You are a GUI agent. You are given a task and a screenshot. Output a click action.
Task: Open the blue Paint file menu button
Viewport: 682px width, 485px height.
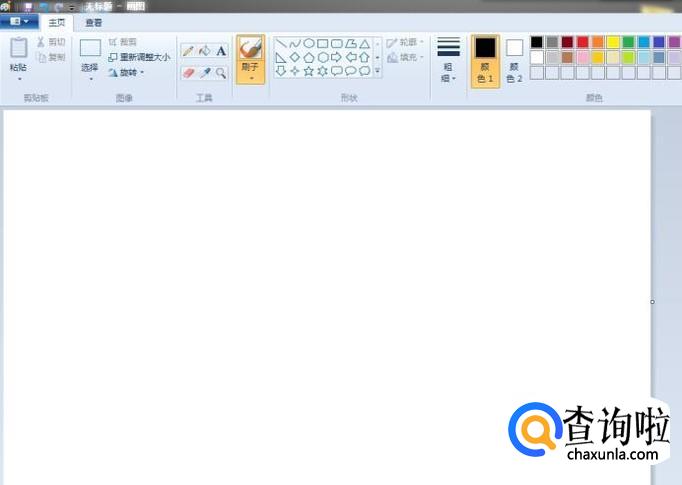click(x=20, y=22)
